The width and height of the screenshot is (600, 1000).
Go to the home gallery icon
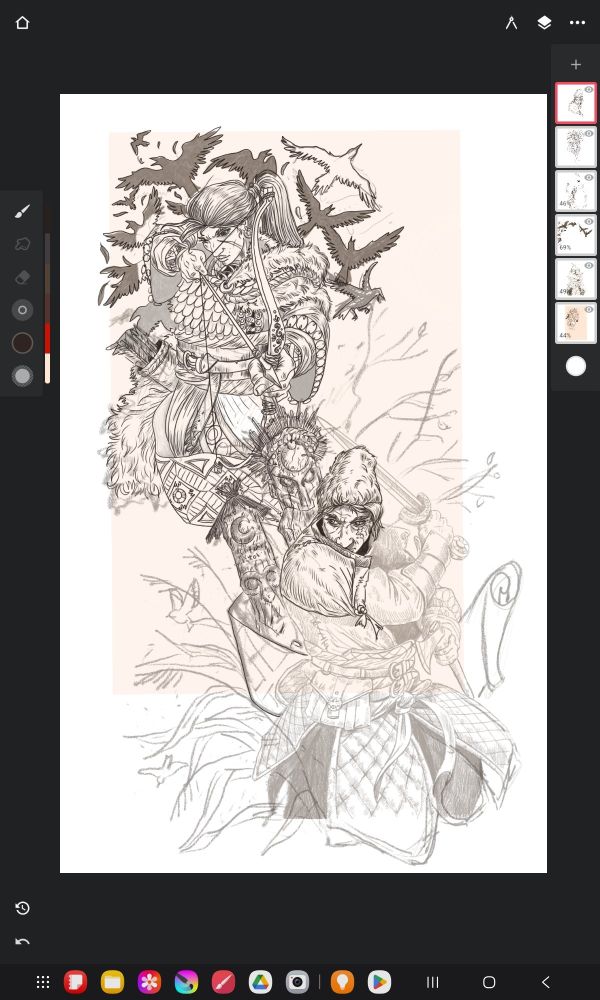(x=22, y=23)
